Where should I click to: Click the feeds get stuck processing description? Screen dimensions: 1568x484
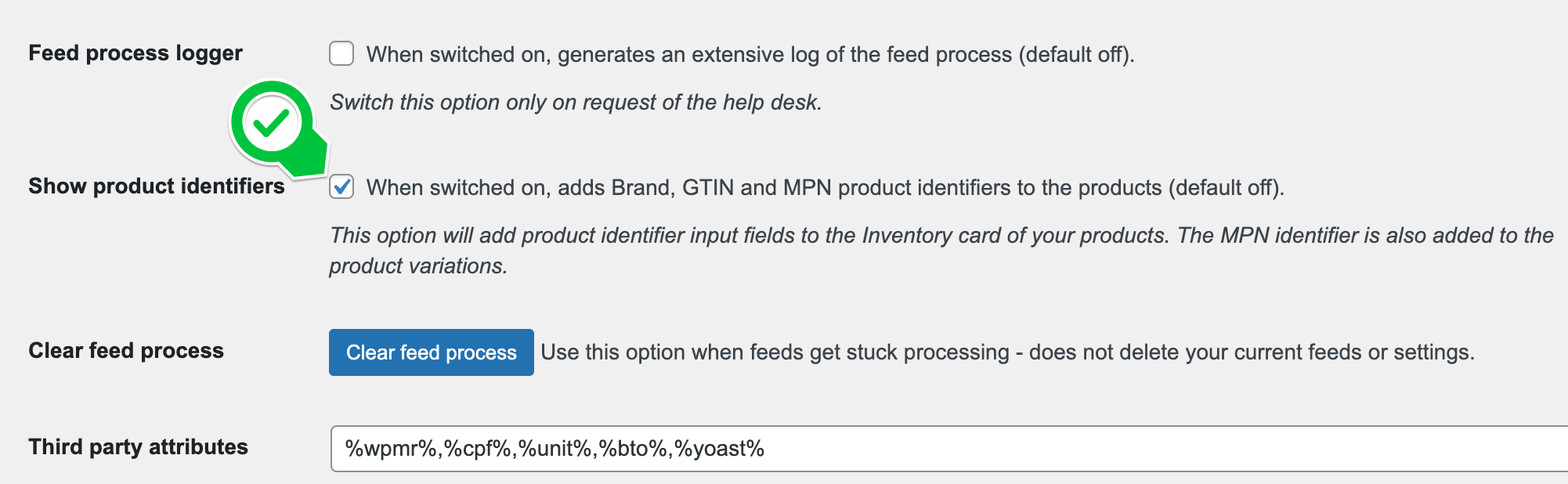[1008, 352]
